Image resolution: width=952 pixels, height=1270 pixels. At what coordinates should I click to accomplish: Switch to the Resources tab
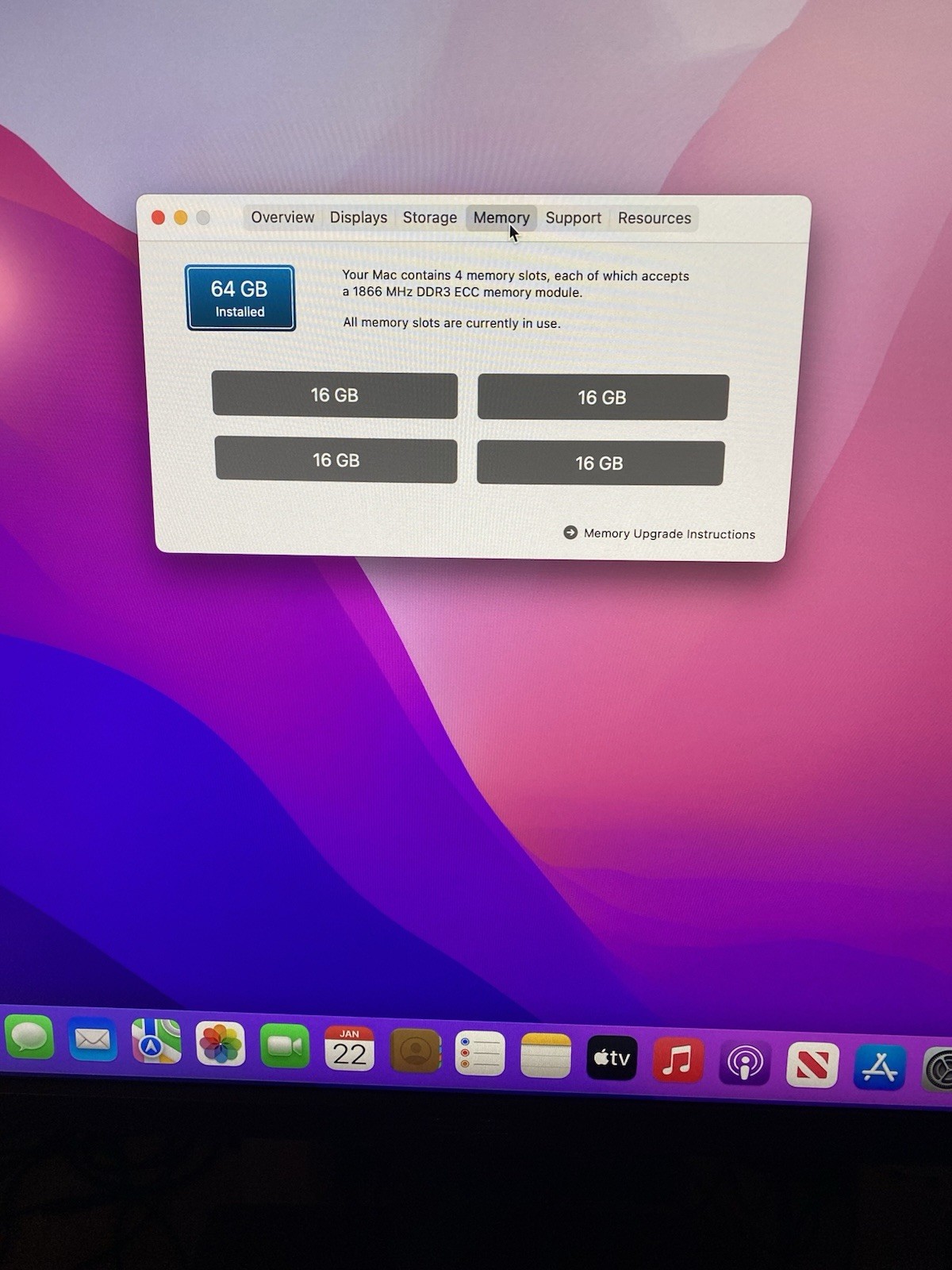click(x=654, y=218)
